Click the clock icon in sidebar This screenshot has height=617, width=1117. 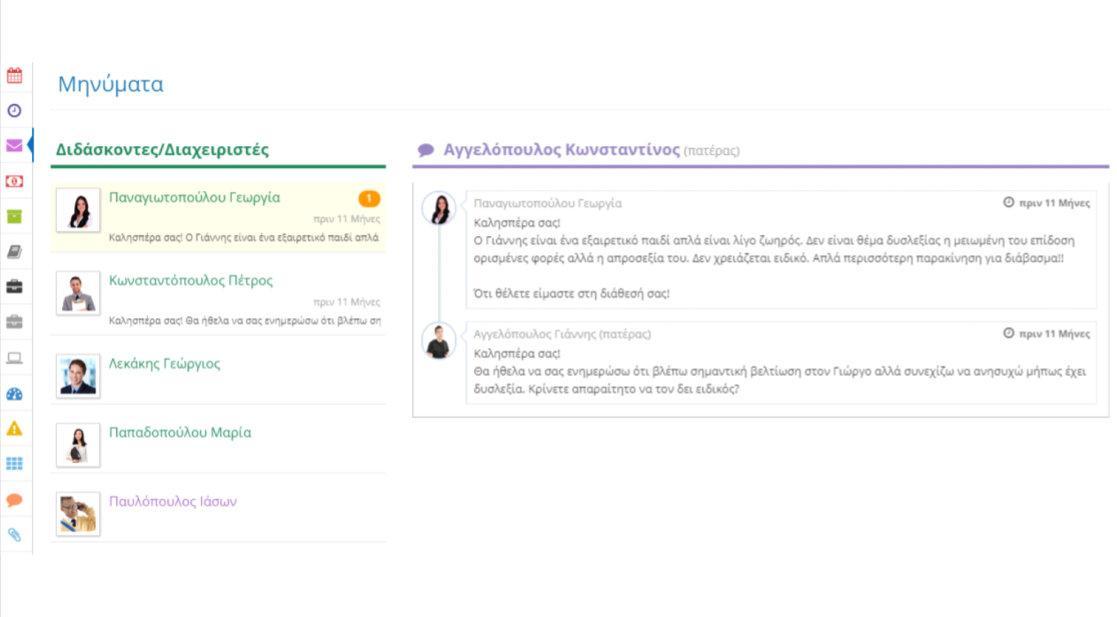(x=14, y=111)
